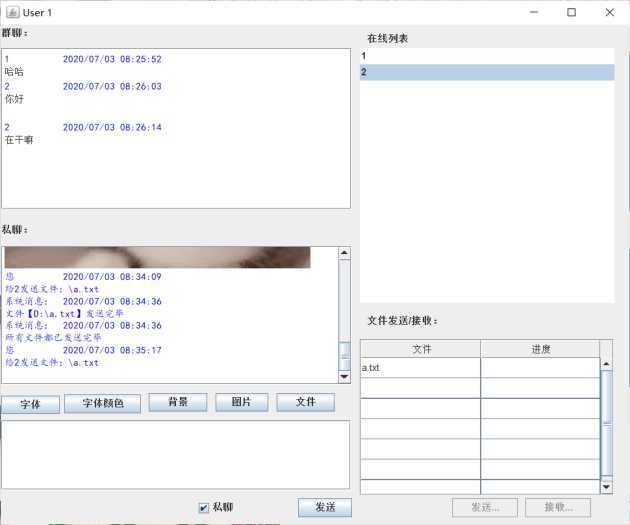
Task: Click the file table scroll up arrow
Action: 606,364
